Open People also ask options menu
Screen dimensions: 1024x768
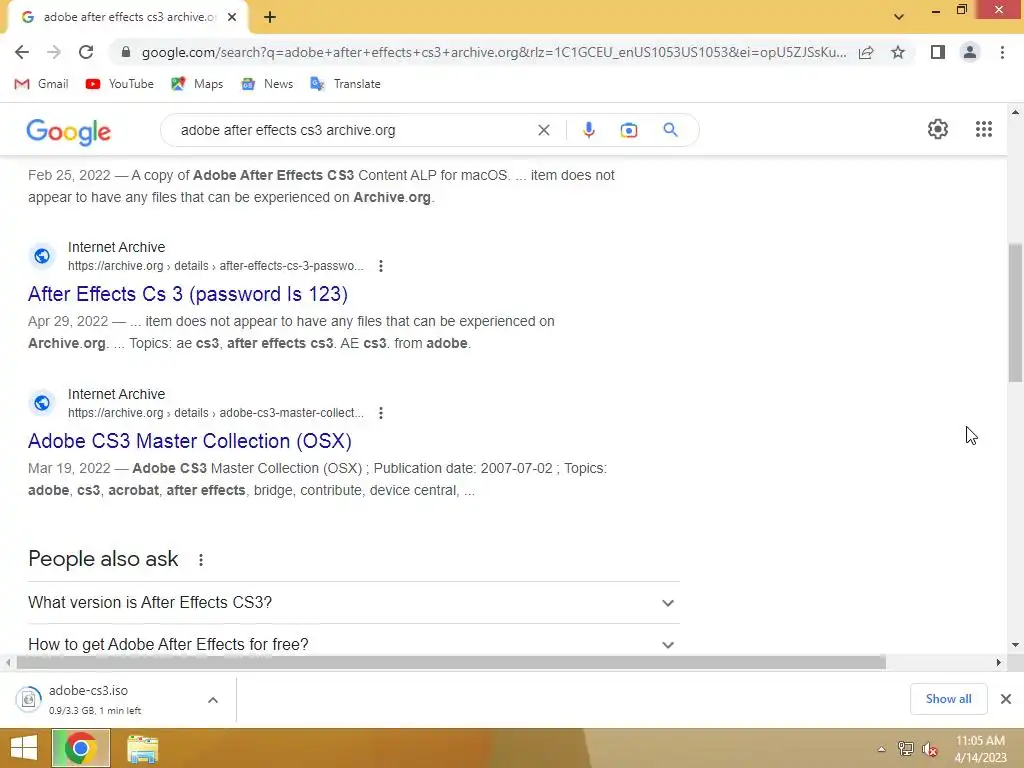(201, 560)
